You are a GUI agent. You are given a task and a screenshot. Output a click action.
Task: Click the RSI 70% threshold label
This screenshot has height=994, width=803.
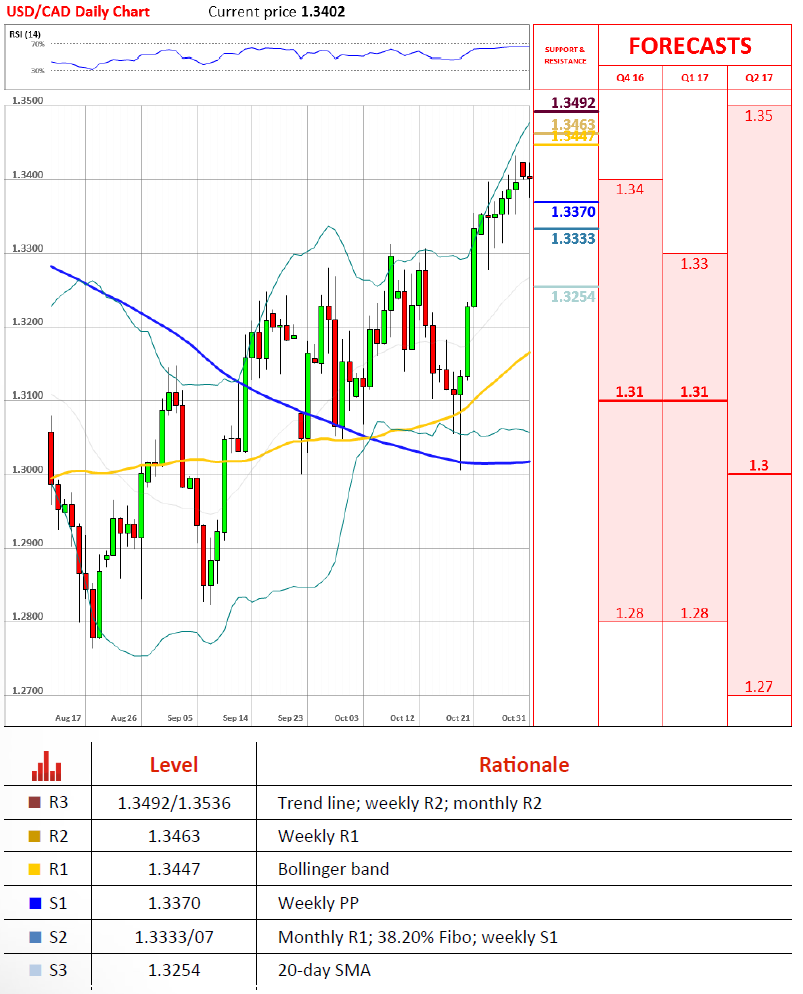[38, 44]
